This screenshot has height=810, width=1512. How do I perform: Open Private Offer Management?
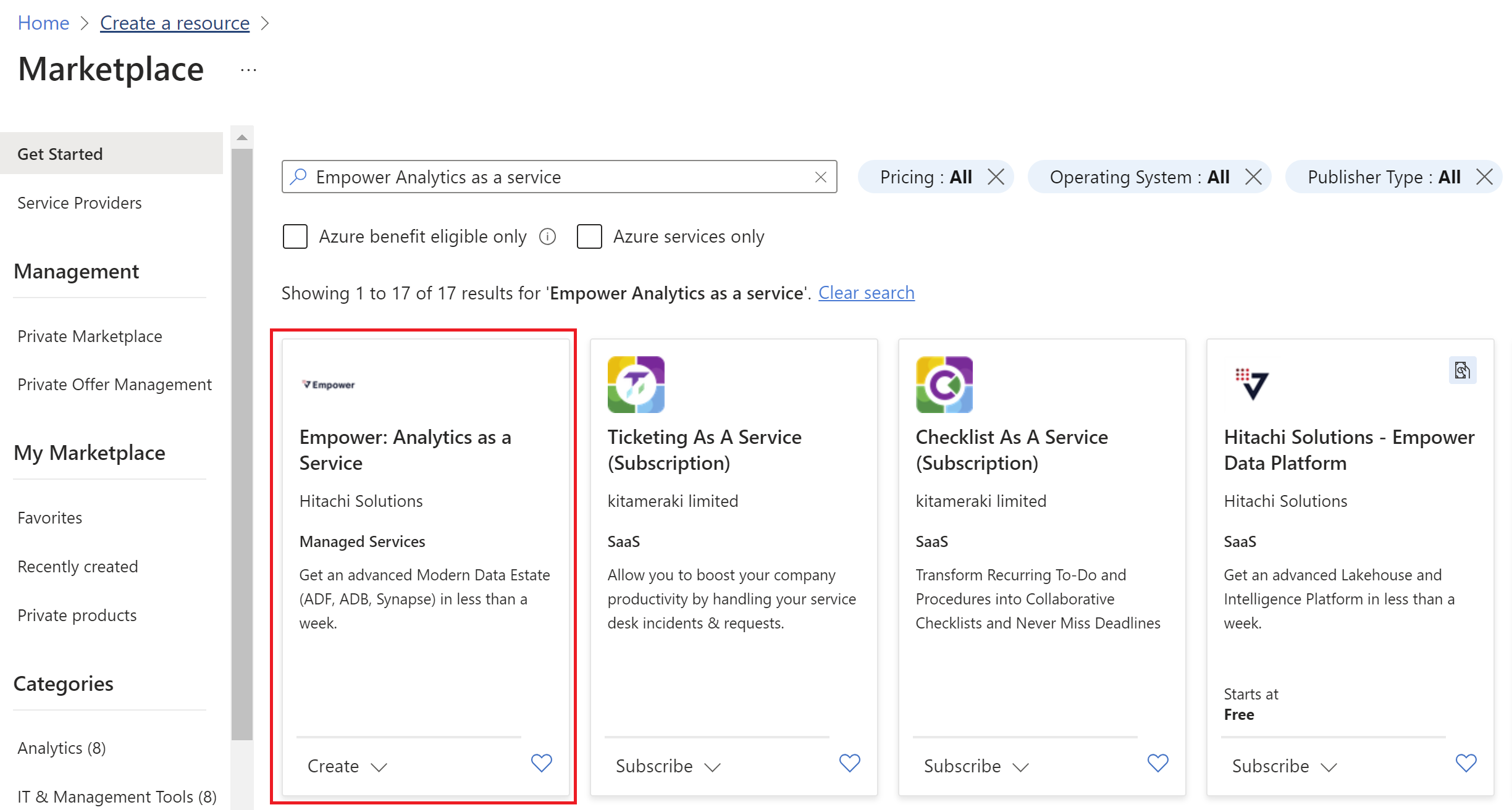(x=114, y=384)
